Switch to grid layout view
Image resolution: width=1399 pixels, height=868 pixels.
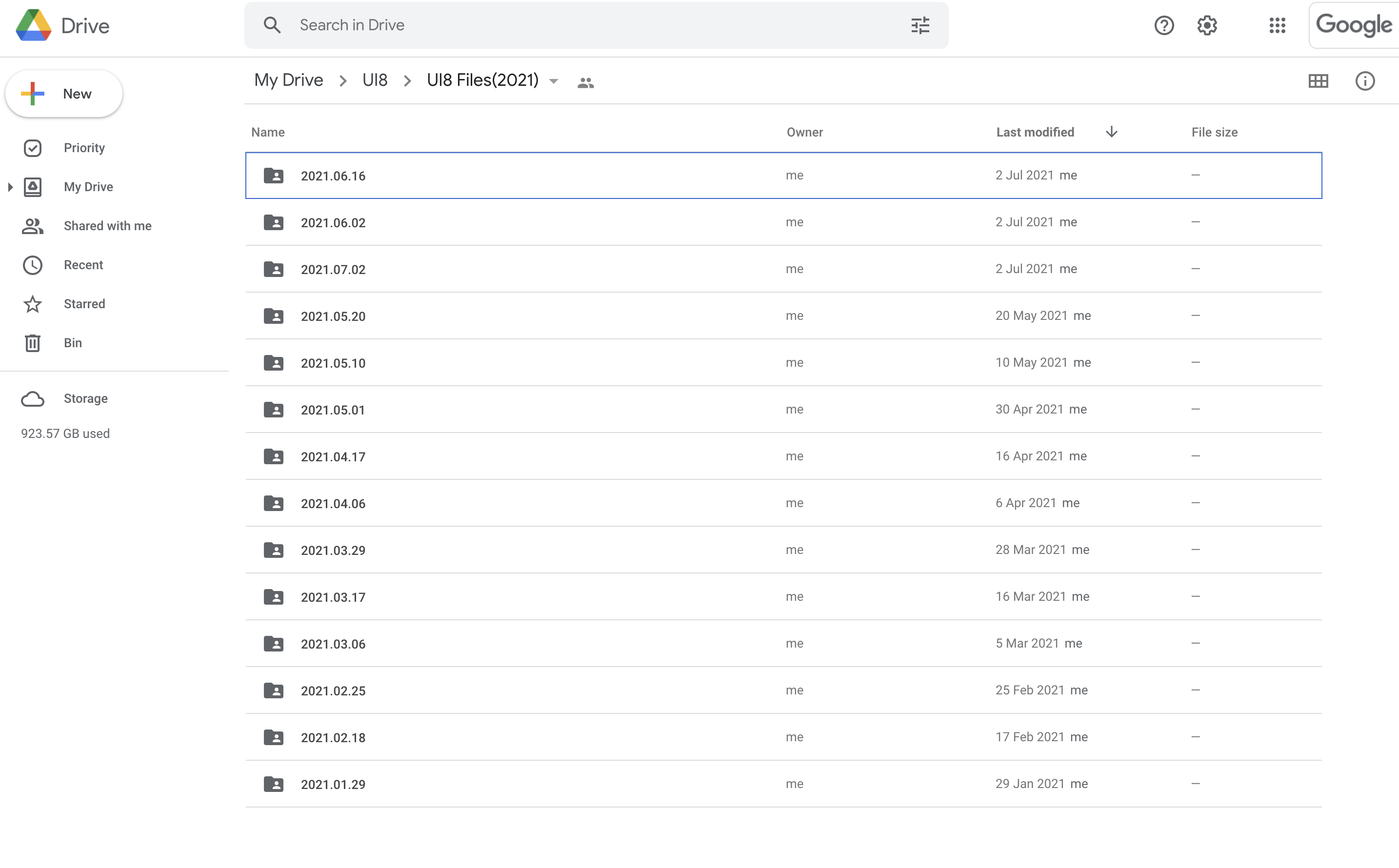pyautogui.click(x=1318, y=81)
